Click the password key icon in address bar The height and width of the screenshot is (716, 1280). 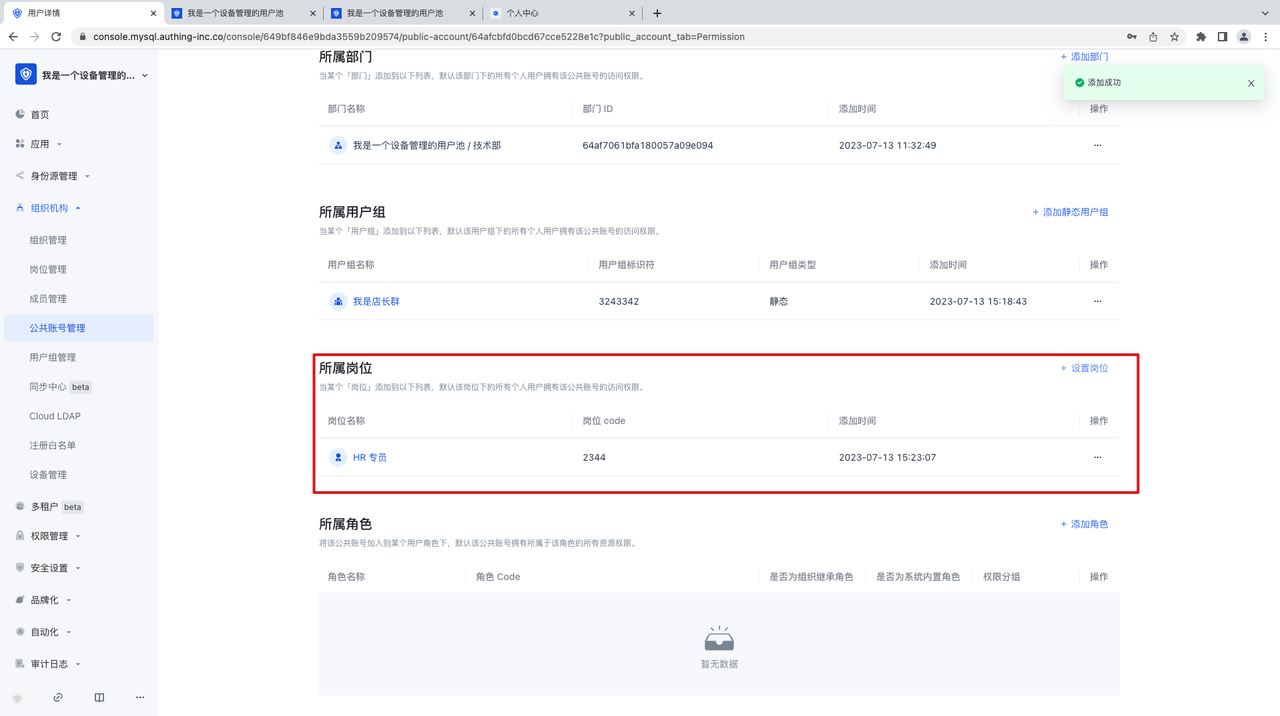click(1131, 37)
